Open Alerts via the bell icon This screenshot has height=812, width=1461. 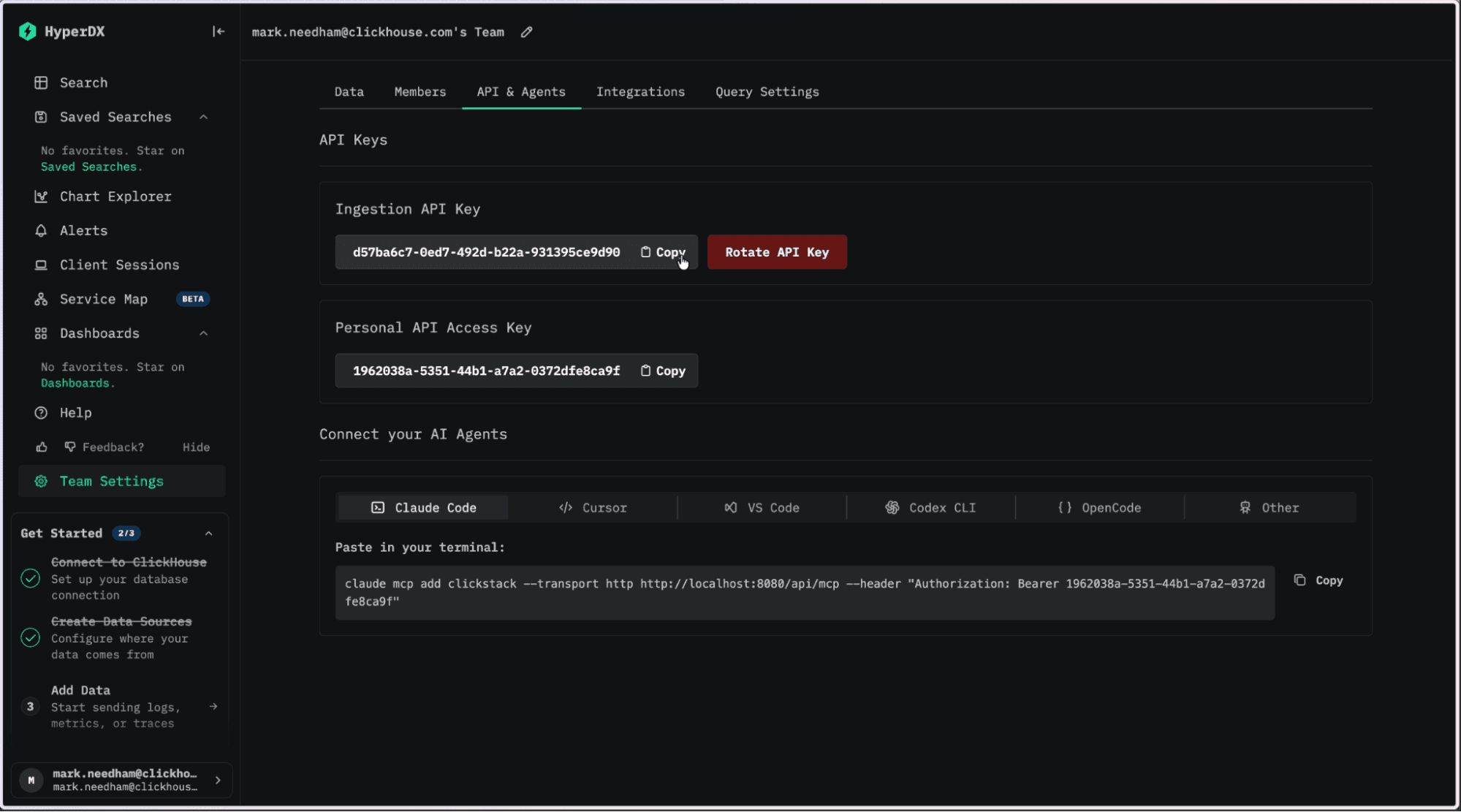[41, 231]
